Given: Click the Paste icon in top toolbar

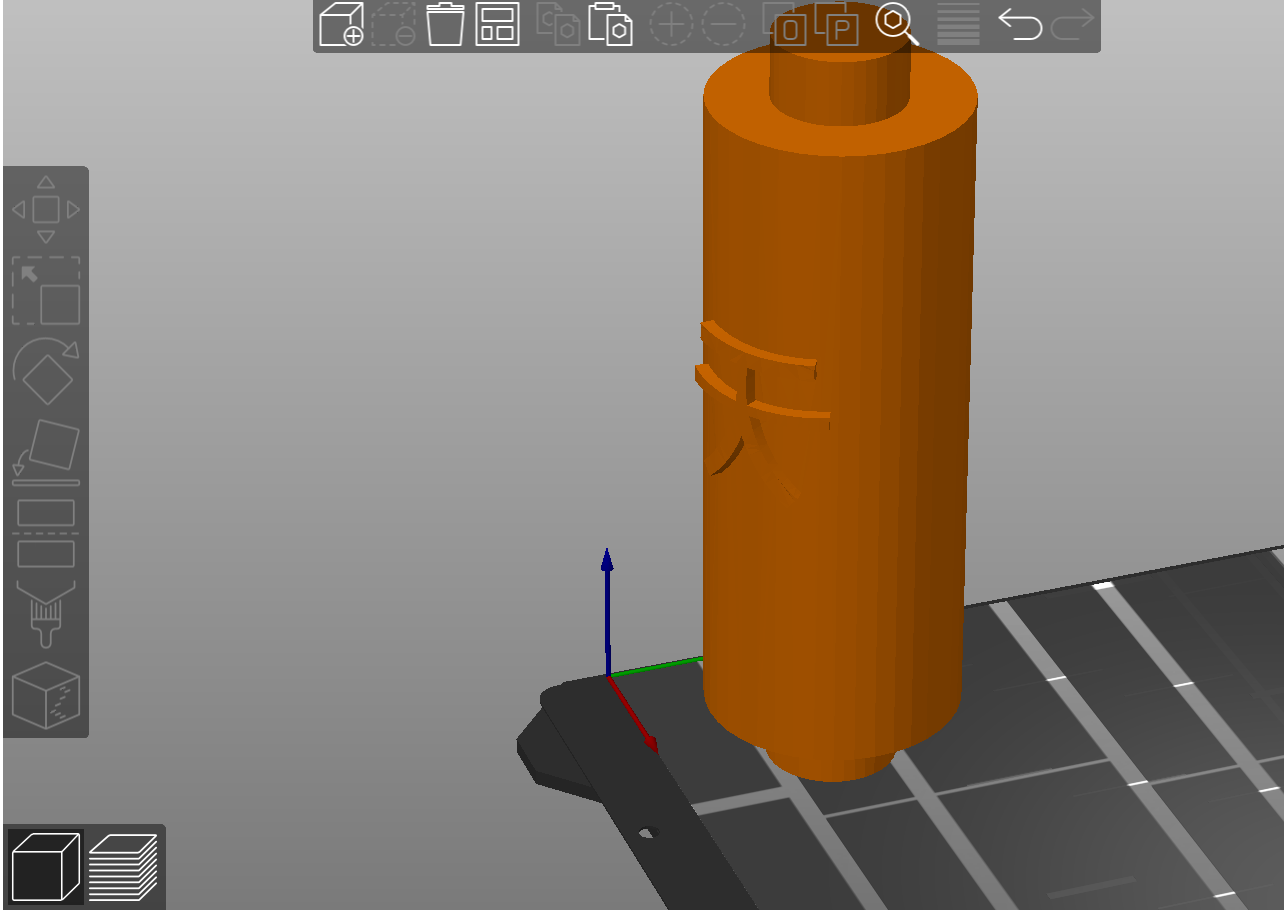Looking at the screenshot, I should pos(610,24).
